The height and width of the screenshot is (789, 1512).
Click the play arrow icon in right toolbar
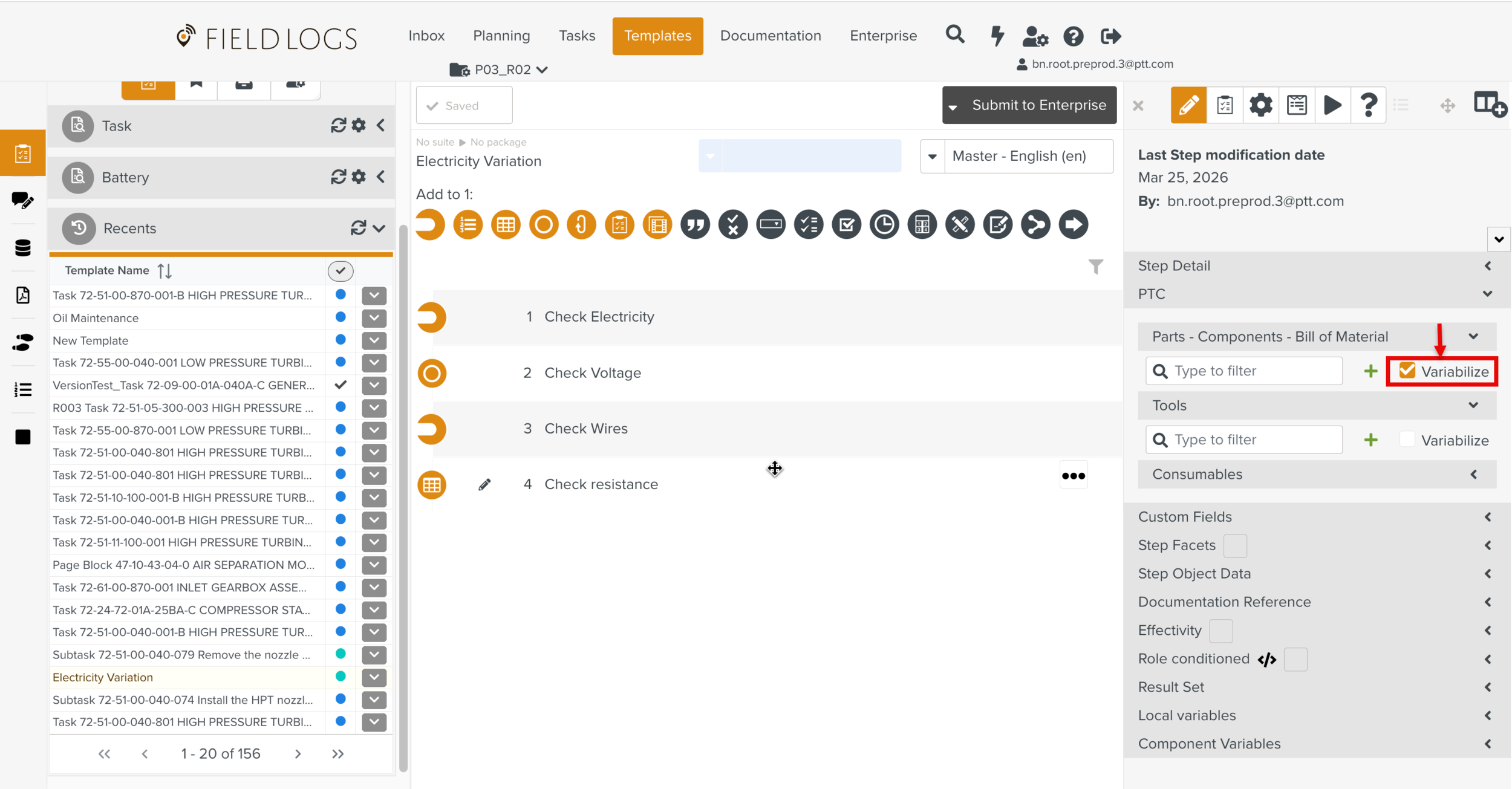[x=1332, y=105]
